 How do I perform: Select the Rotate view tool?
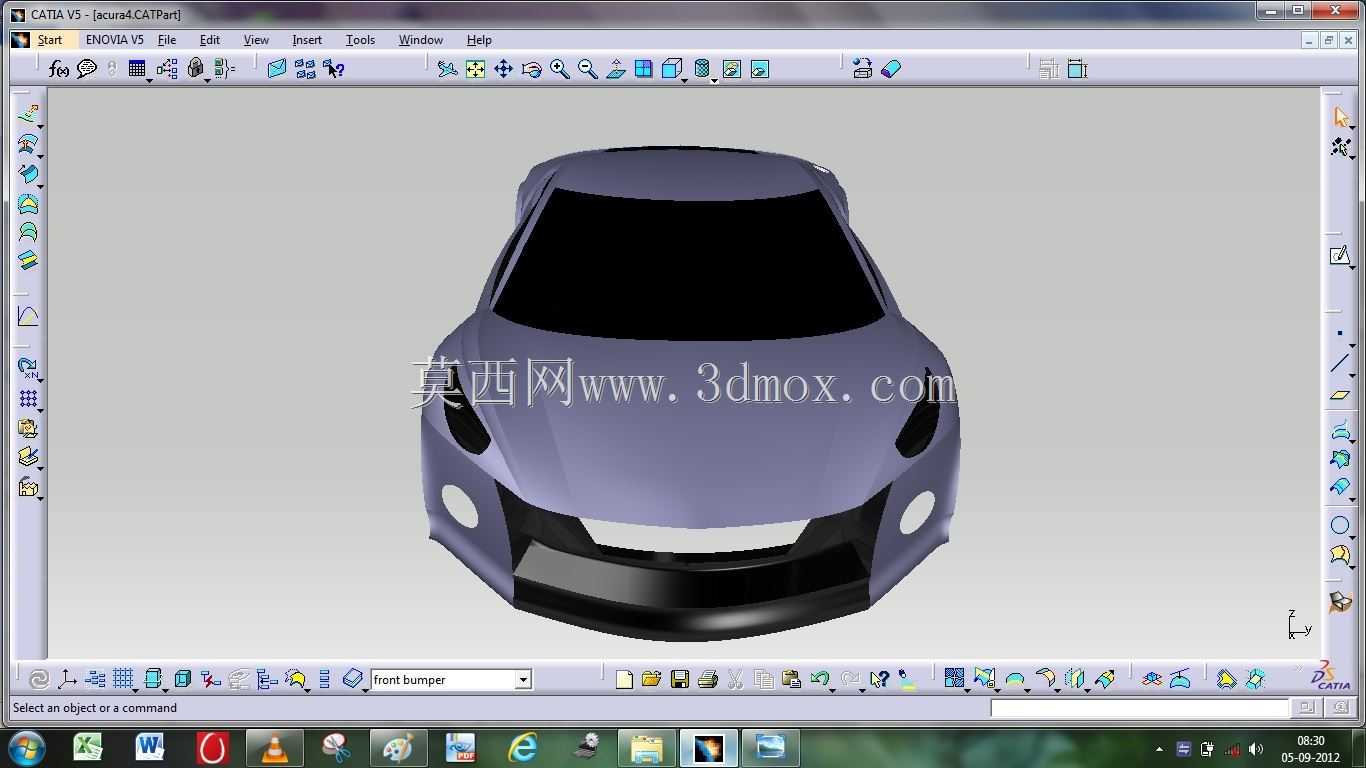point(531,69)
